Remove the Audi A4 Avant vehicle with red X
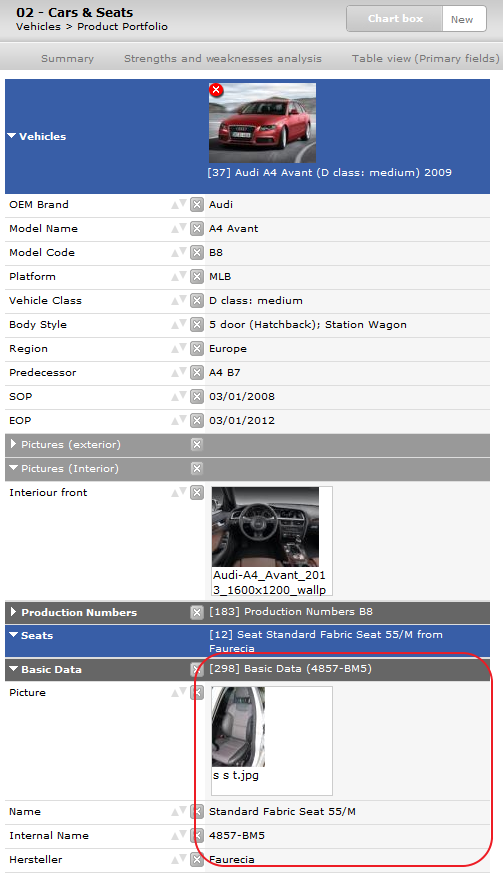503x873 pixels. tap(216, 90)
